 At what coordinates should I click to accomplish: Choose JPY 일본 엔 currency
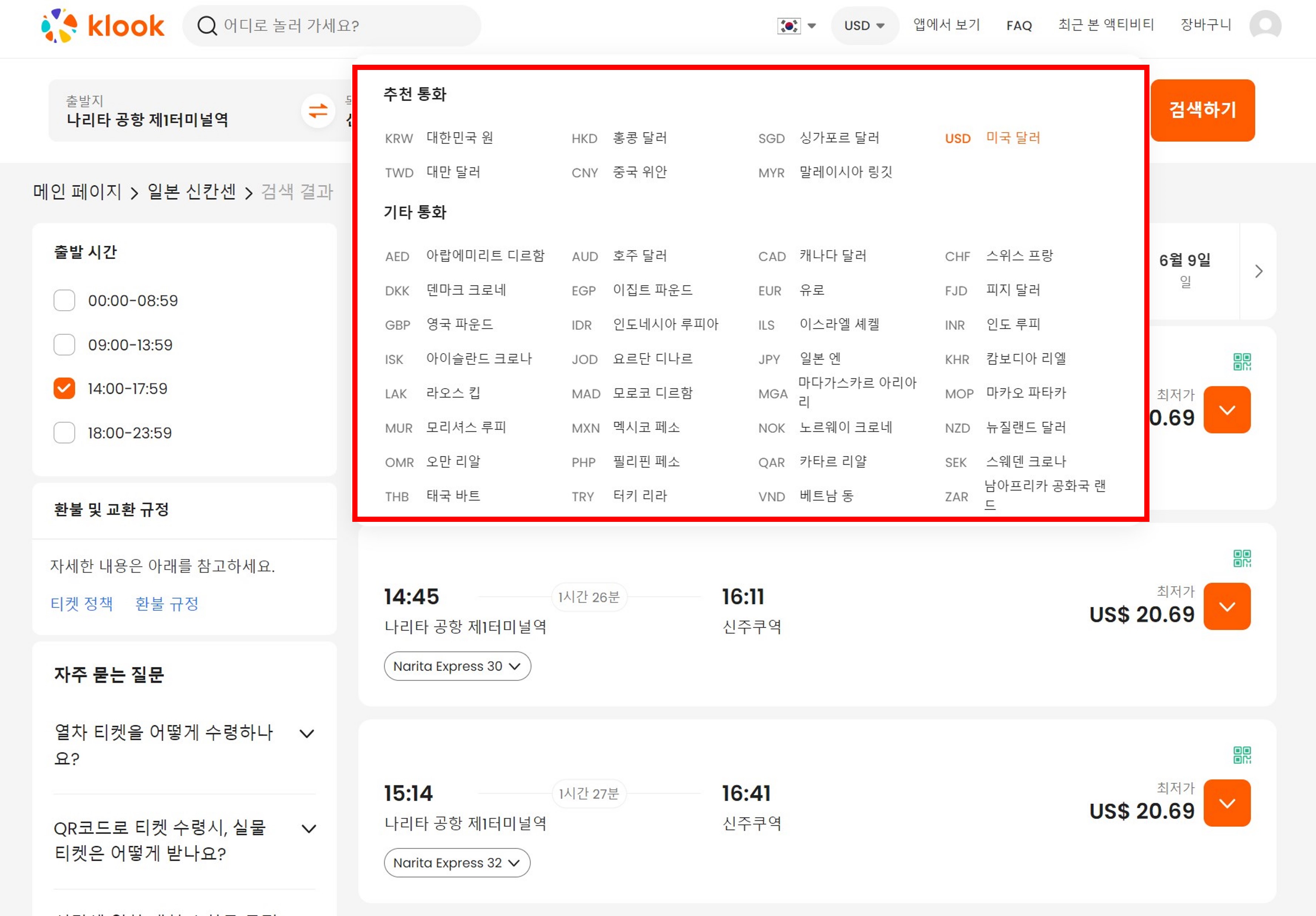(800, 359)
